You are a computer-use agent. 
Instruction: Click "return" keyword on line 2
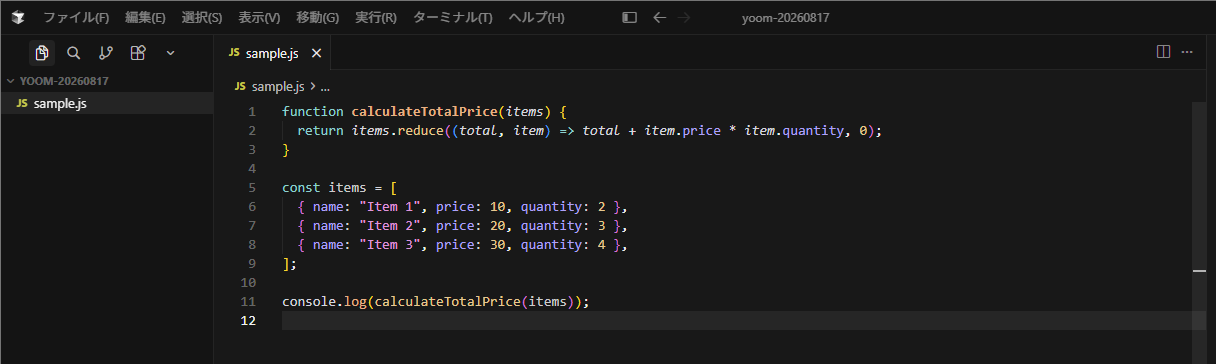(321, 131)
